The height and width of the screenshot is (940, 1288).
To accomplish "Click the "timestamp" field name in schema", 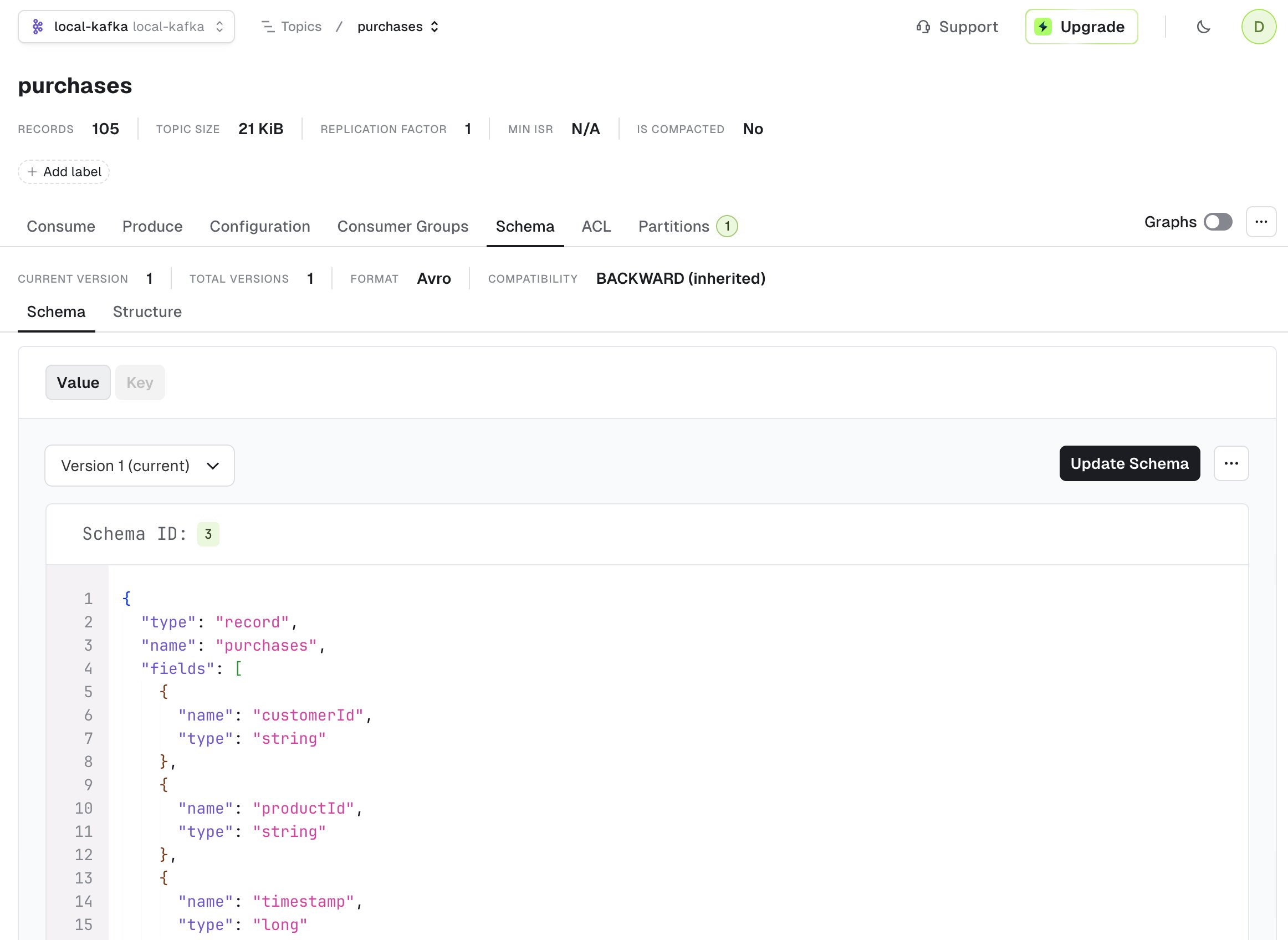I will point(303,902).
